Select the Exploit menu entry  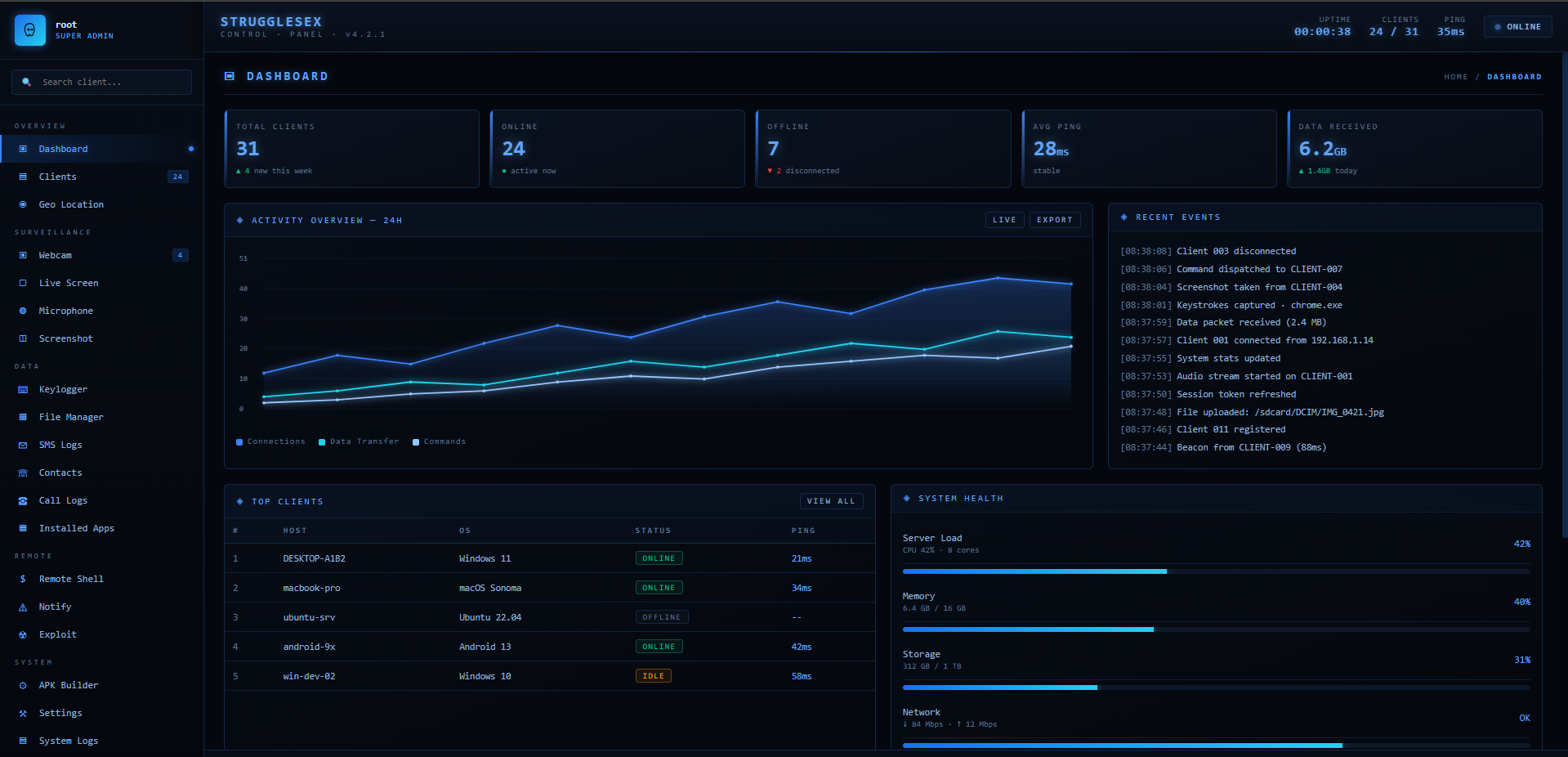point(101,634)
